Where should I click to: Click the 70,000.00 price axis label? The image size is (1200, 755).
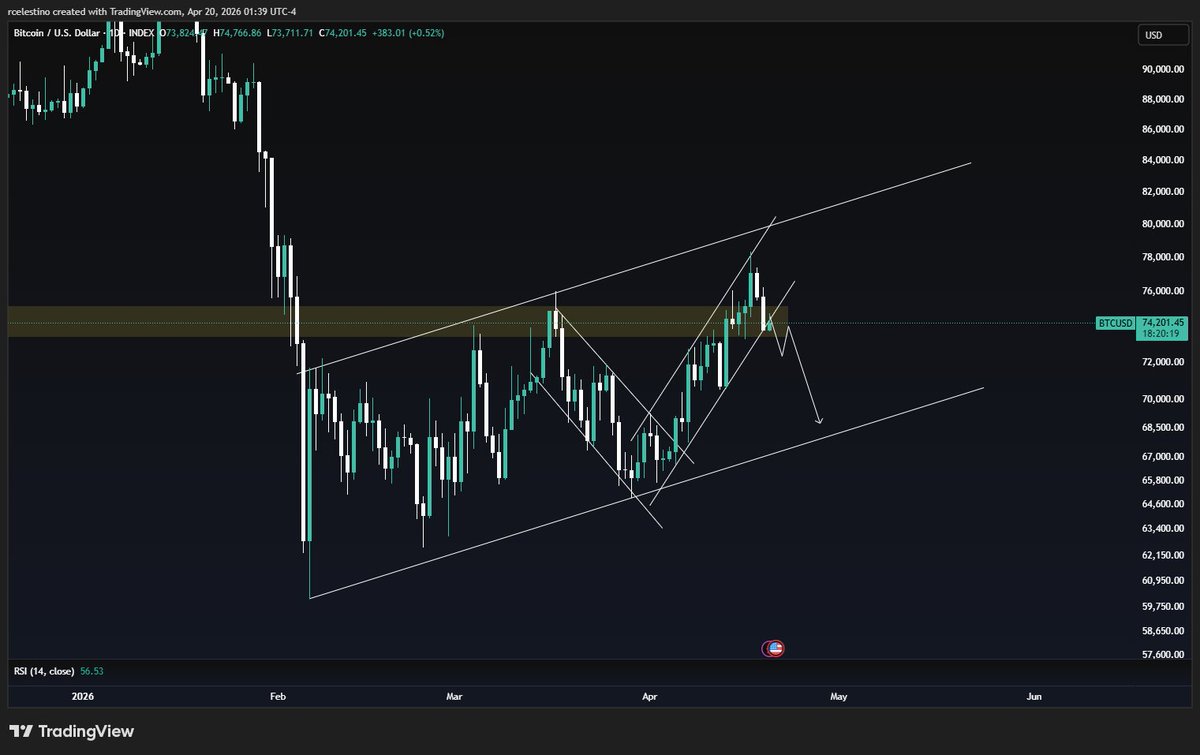1163,399
